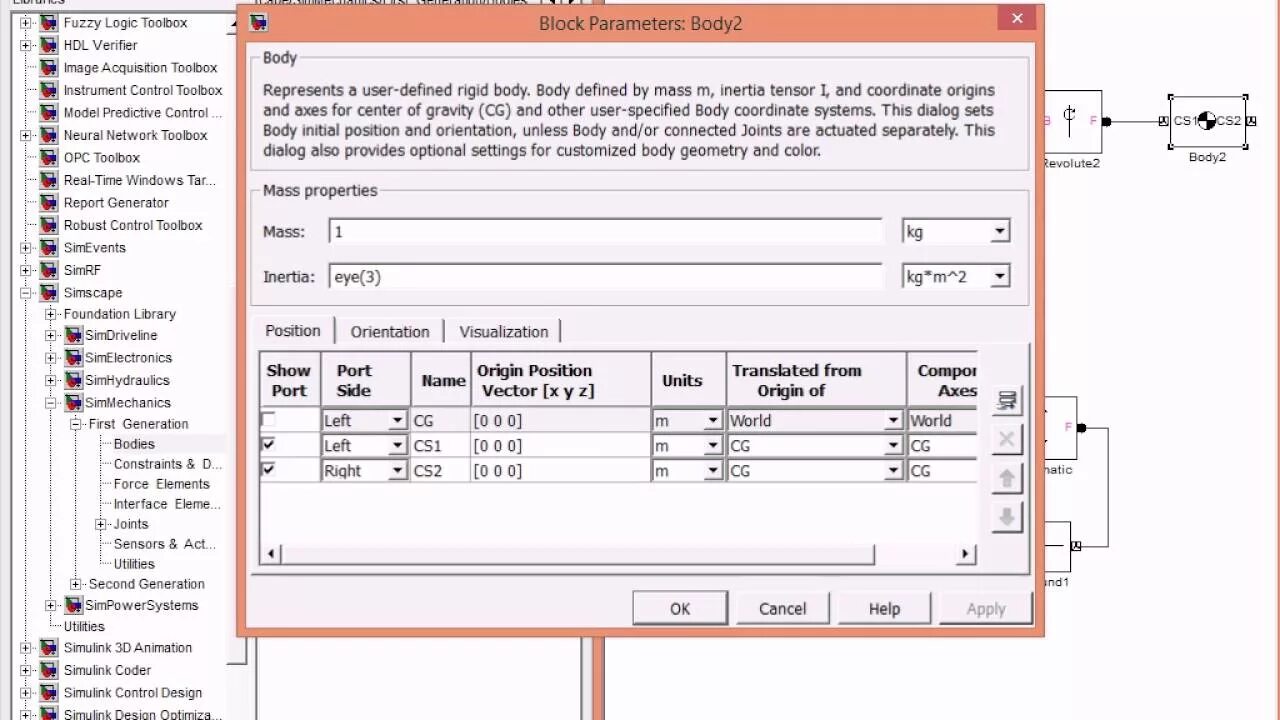Click the Image Acquisition Toolbox icon

(49, 67)
